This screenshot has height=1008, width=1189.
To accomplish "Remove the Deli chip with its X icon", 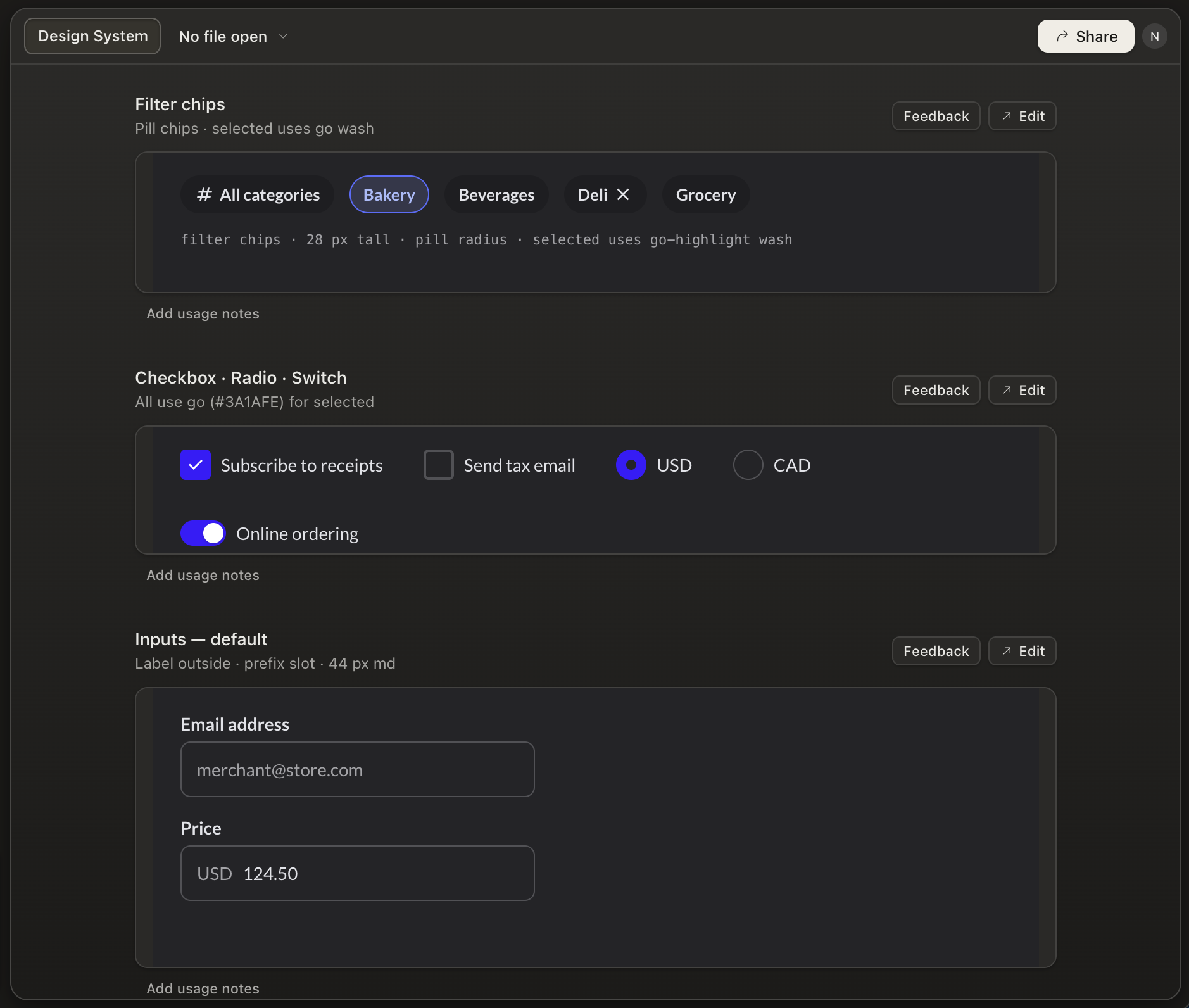I will tap(623, 194).
